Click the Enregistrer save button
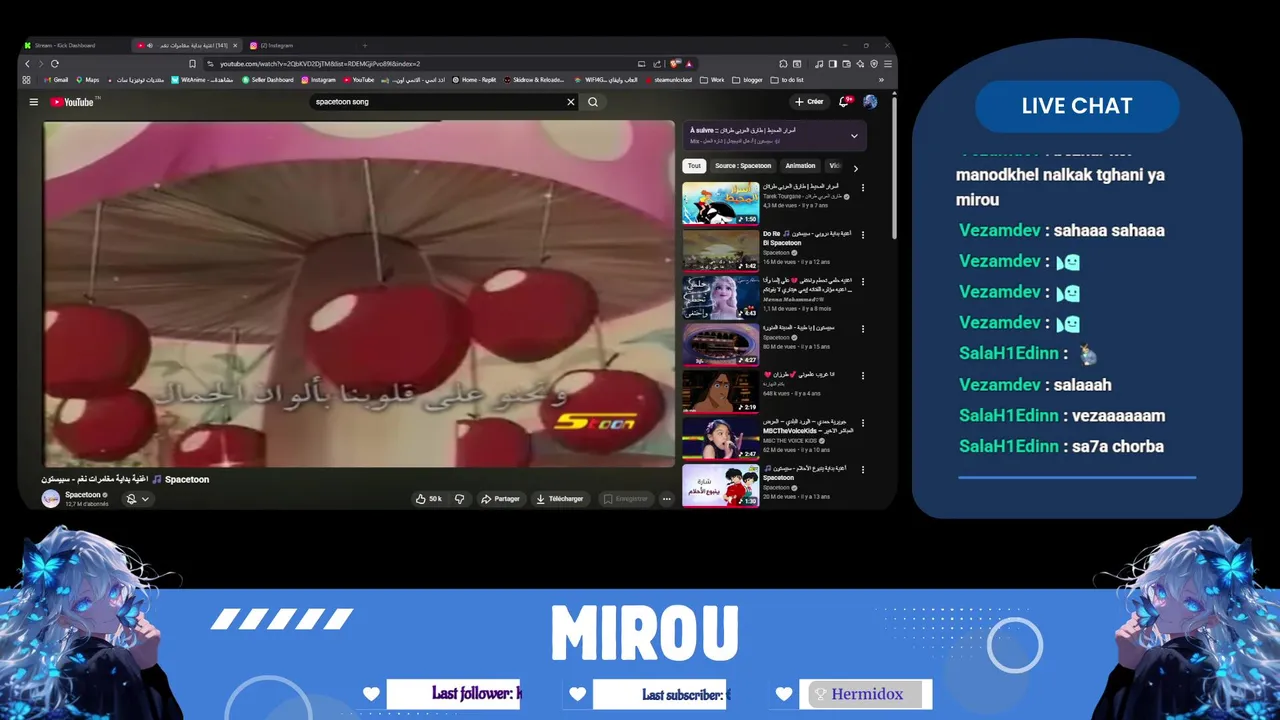Image resolution: width=1280 pixels, height=720 pixels. [x=625, y=499]
